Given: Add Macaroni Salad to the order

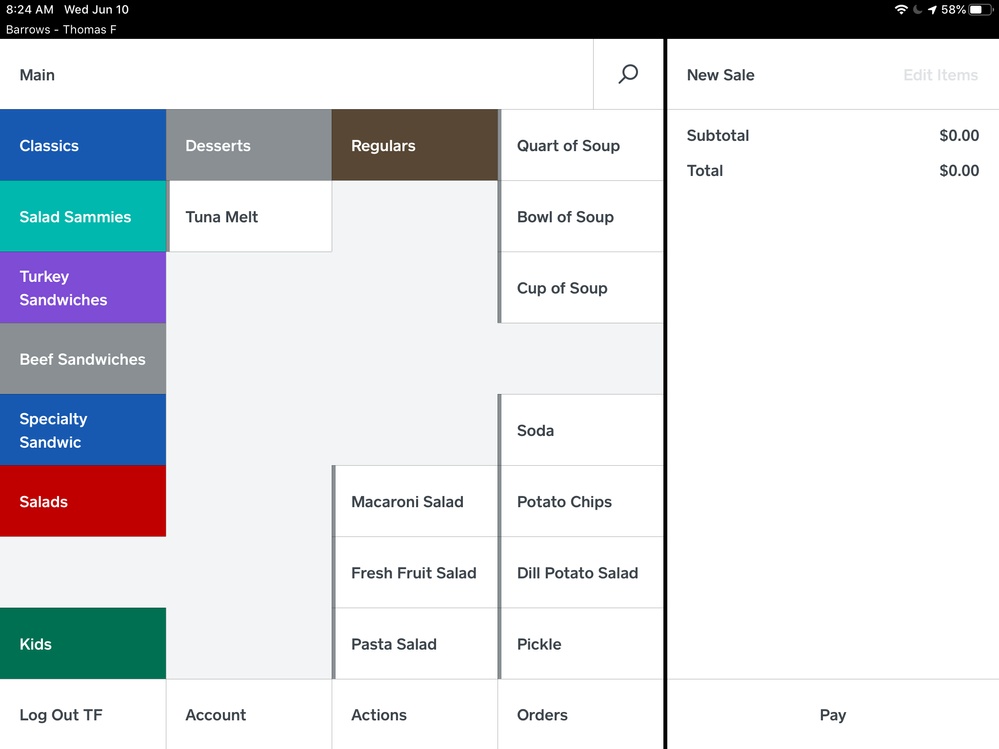Looking at the screenshot, I should (415, 502).
